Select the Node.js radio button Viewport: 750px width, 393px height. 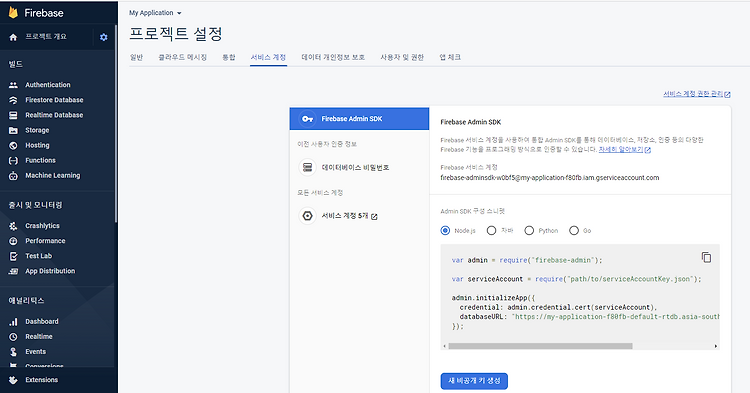(445, 230)
